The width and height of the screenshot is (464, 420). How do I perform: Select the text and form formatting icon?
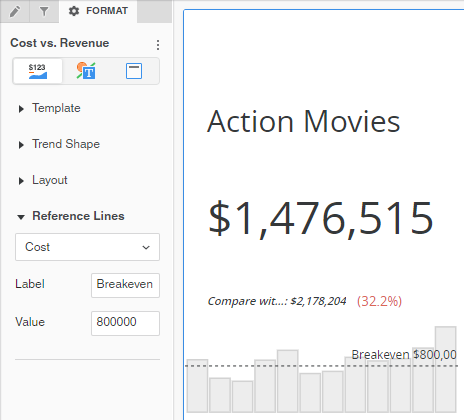[x=86, y=71]
